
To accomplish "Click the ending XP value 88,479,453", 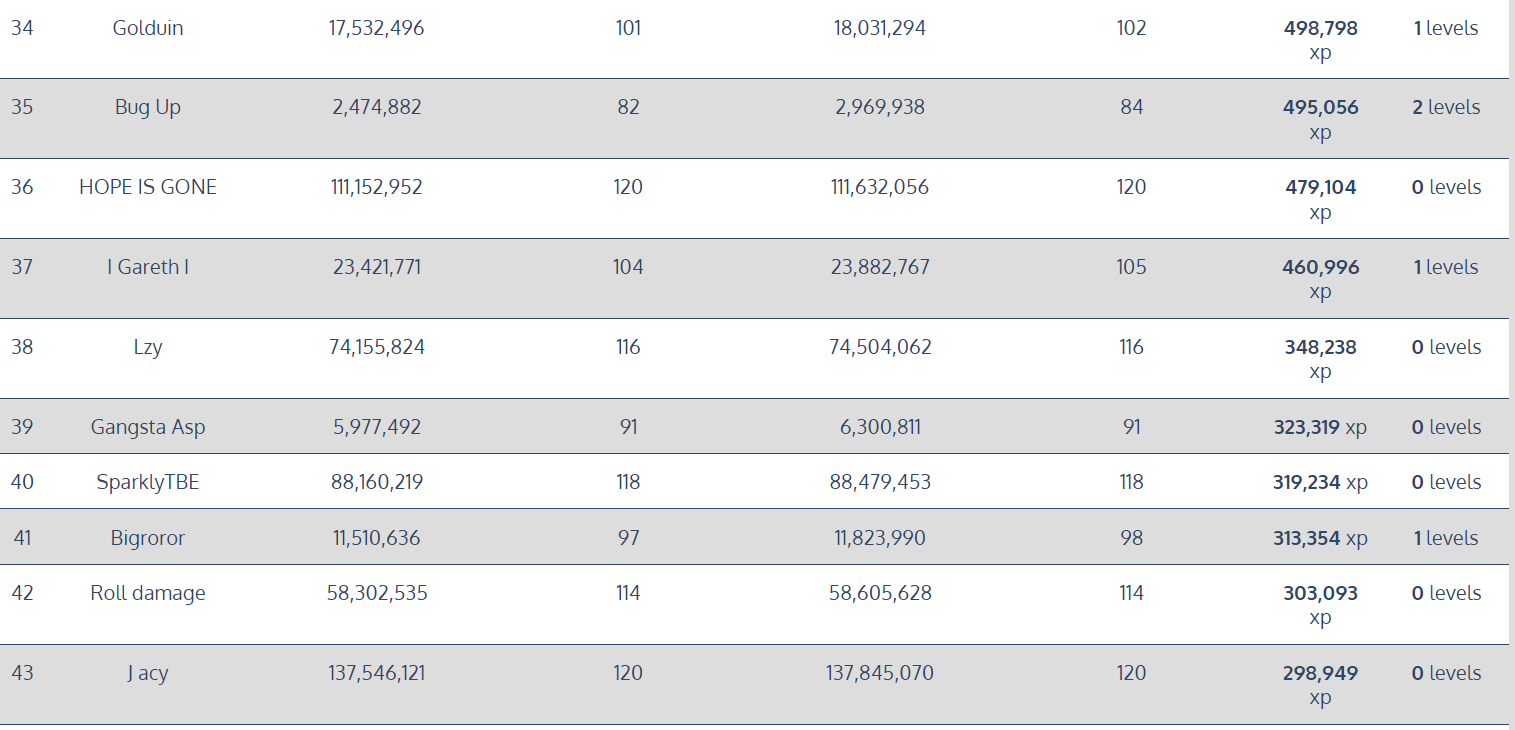I will pyautogui.click(x=880, y=482).
